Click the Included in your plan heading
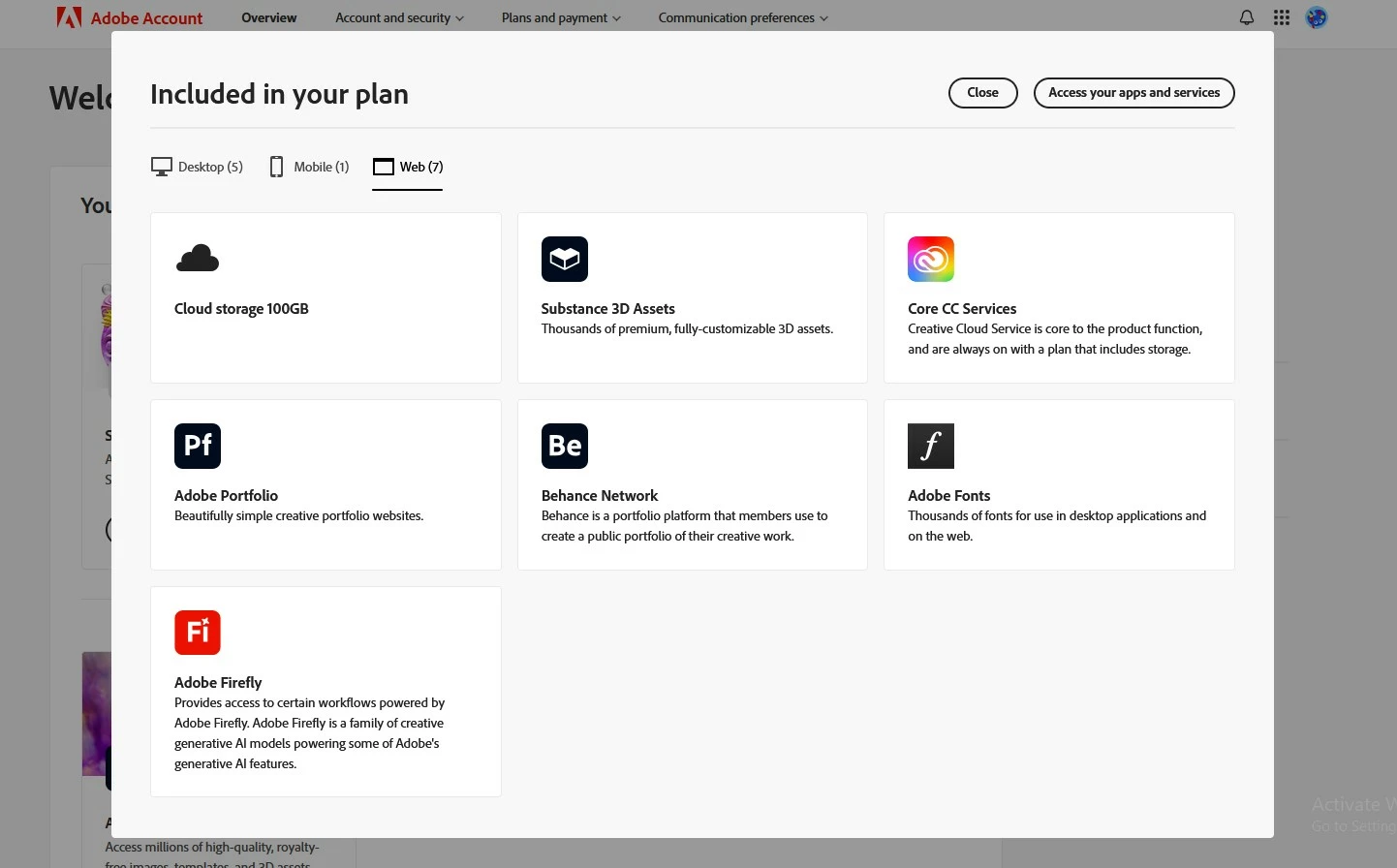Screen dimensions: 1397x868 [x=279, y=94]
